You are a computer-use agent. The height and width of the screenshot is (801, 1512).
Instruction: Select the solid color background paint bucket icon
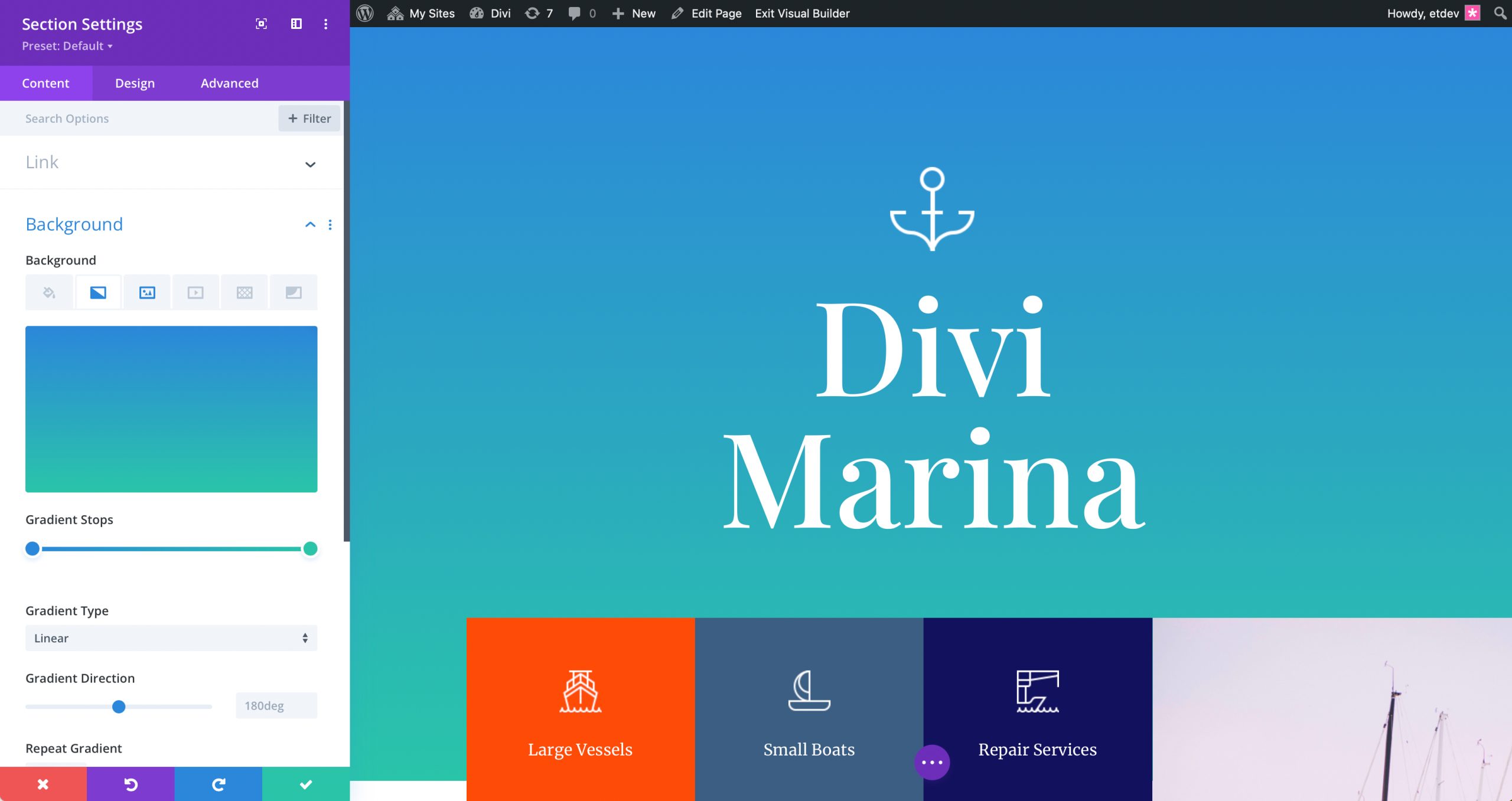click(49, 292)
